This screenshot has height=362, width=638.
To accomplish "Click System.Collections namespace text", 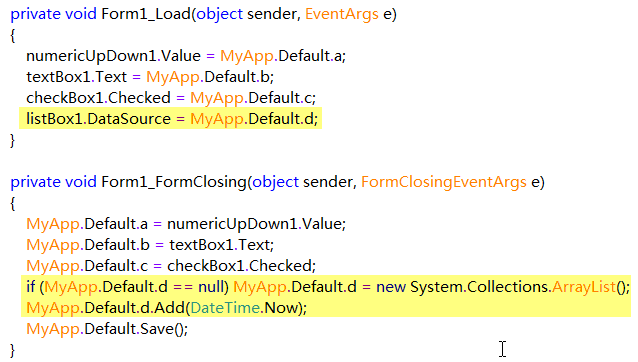I will [478, 287].
